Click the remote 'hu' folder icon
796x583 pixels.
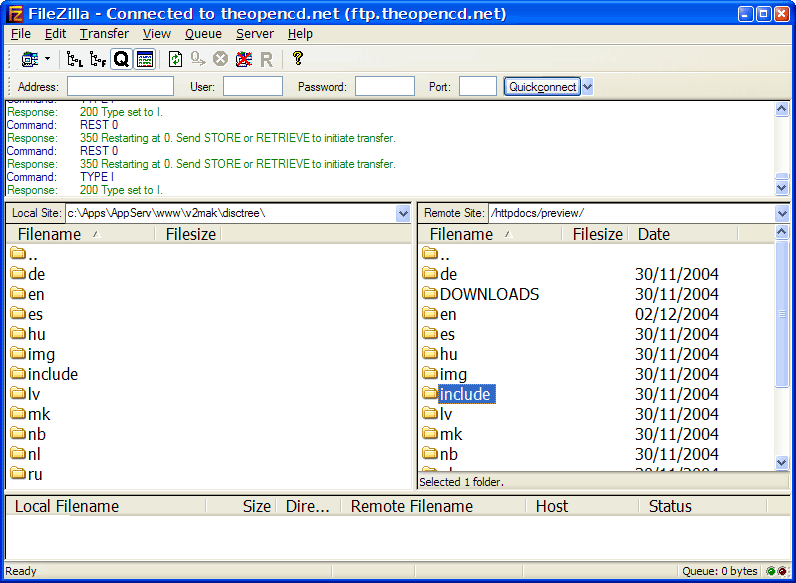pos(430,353)
